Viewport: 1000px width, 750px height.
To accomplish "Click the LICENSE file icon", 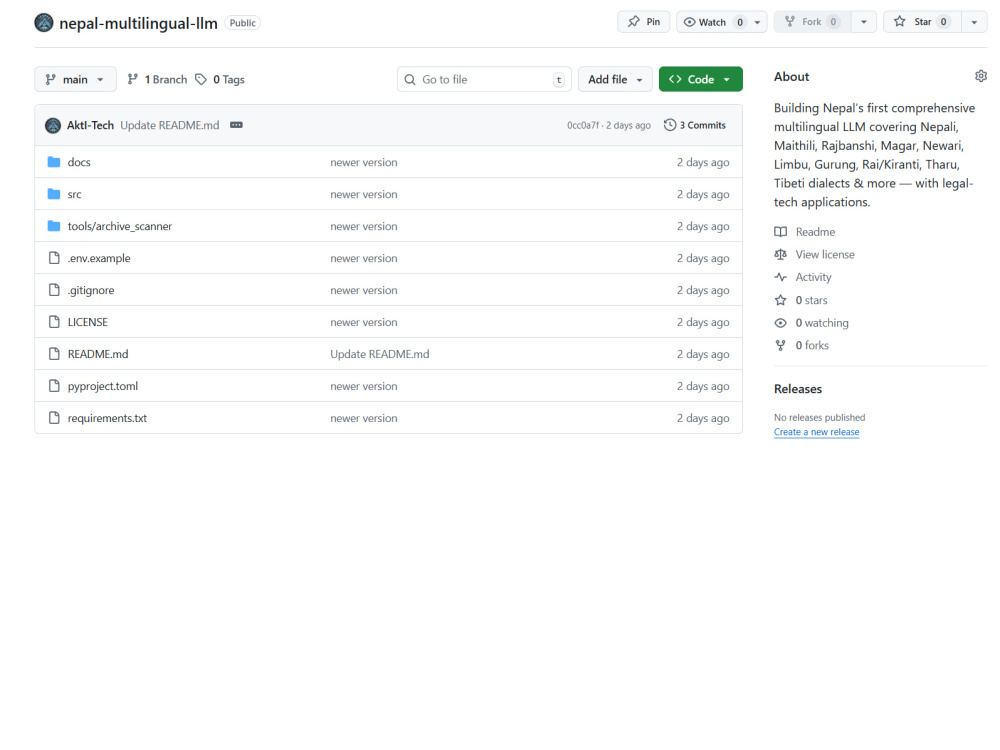I will pyautogui.click(x=54, y=322).
